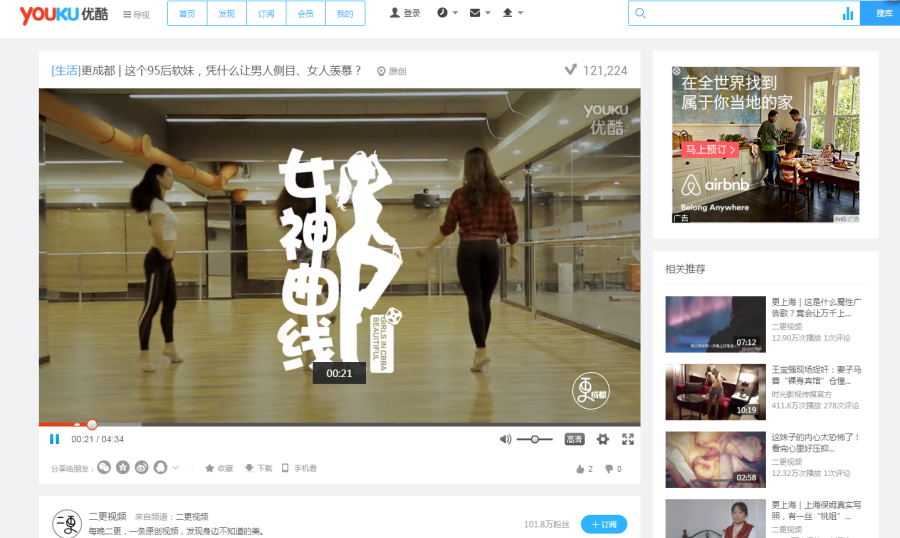The width and height of the screenshot is (900, 538).
Task: Click 马上预订 on Airbnb ad
Action: pyautogui.click(x=710, y=149)
